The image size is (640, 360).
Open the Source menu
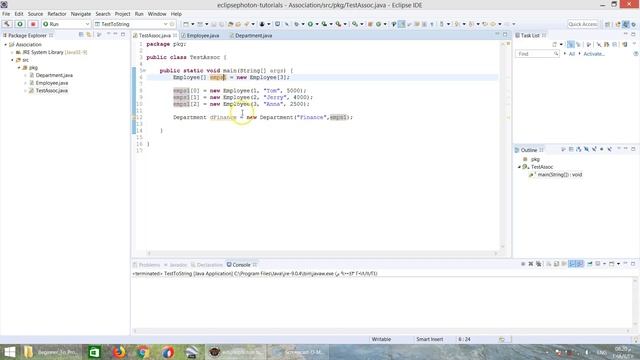tap(35, 14)
